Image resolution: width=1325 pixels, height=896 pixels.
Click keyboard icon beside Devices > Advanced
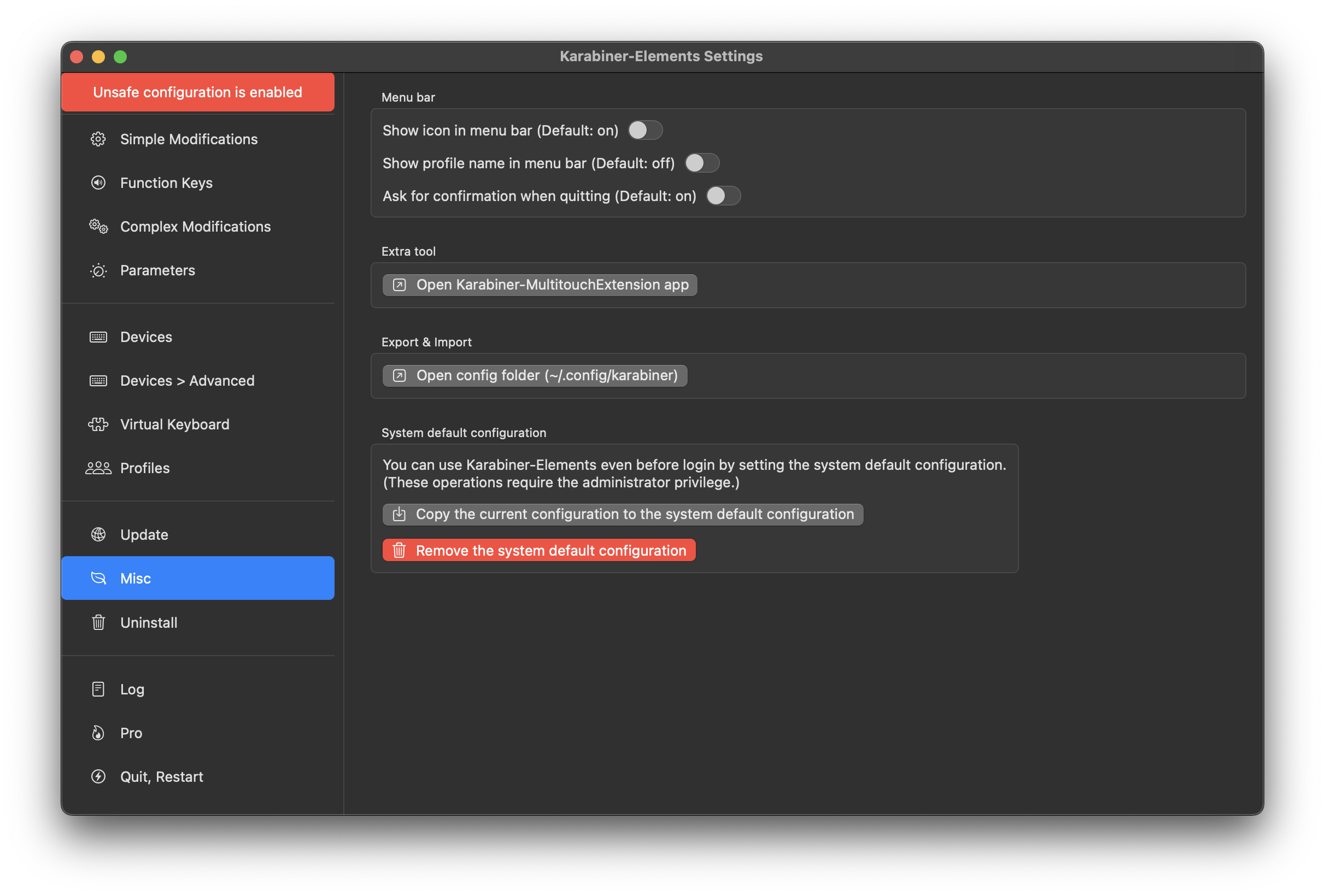coord(98,381)
